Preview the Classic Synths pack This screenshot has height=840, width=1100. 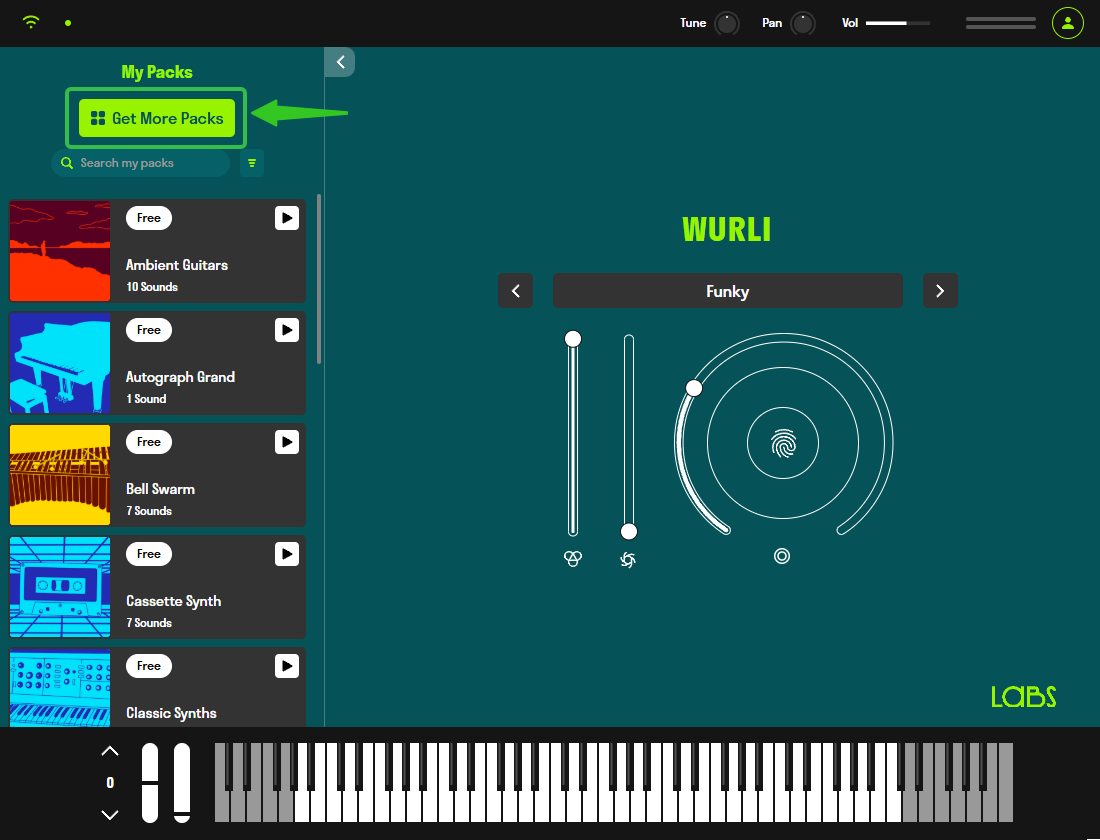[287, 666]
